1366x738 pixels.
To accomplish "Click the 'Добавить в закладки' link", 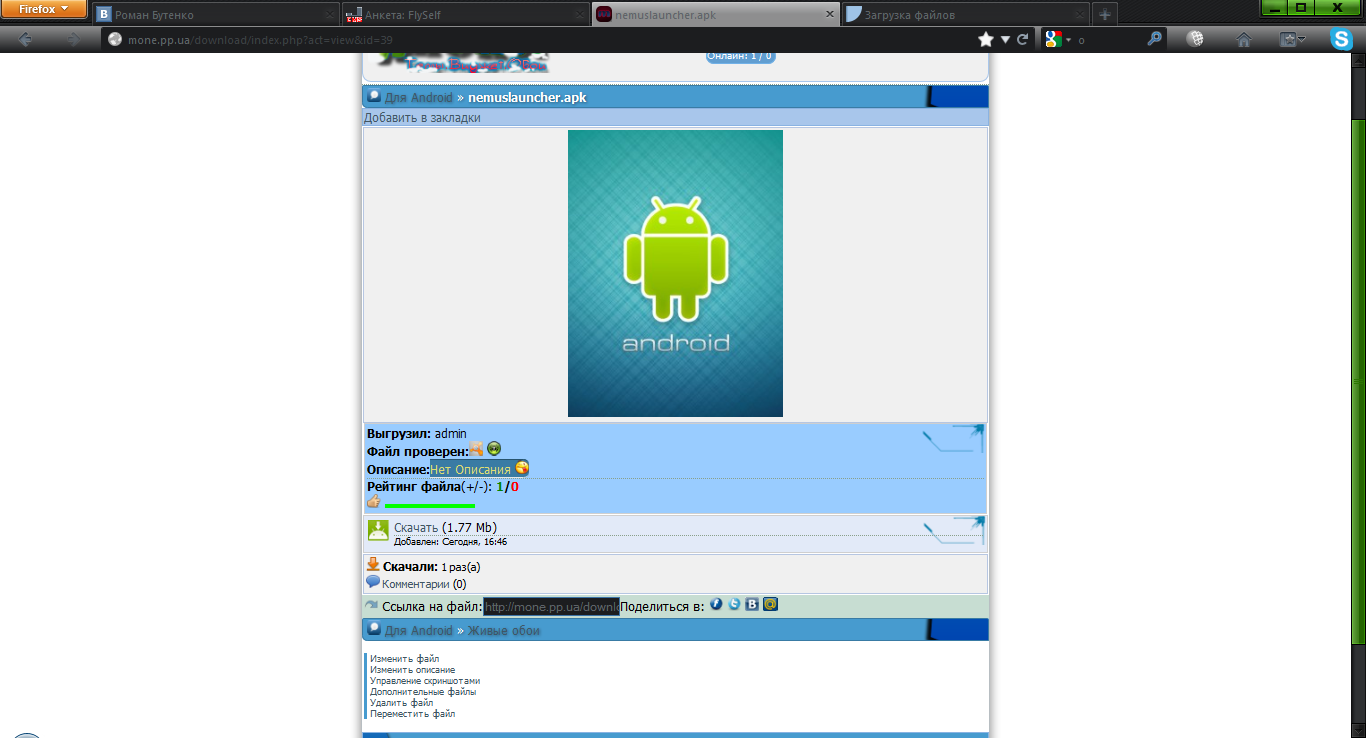I will click(422, 118).
